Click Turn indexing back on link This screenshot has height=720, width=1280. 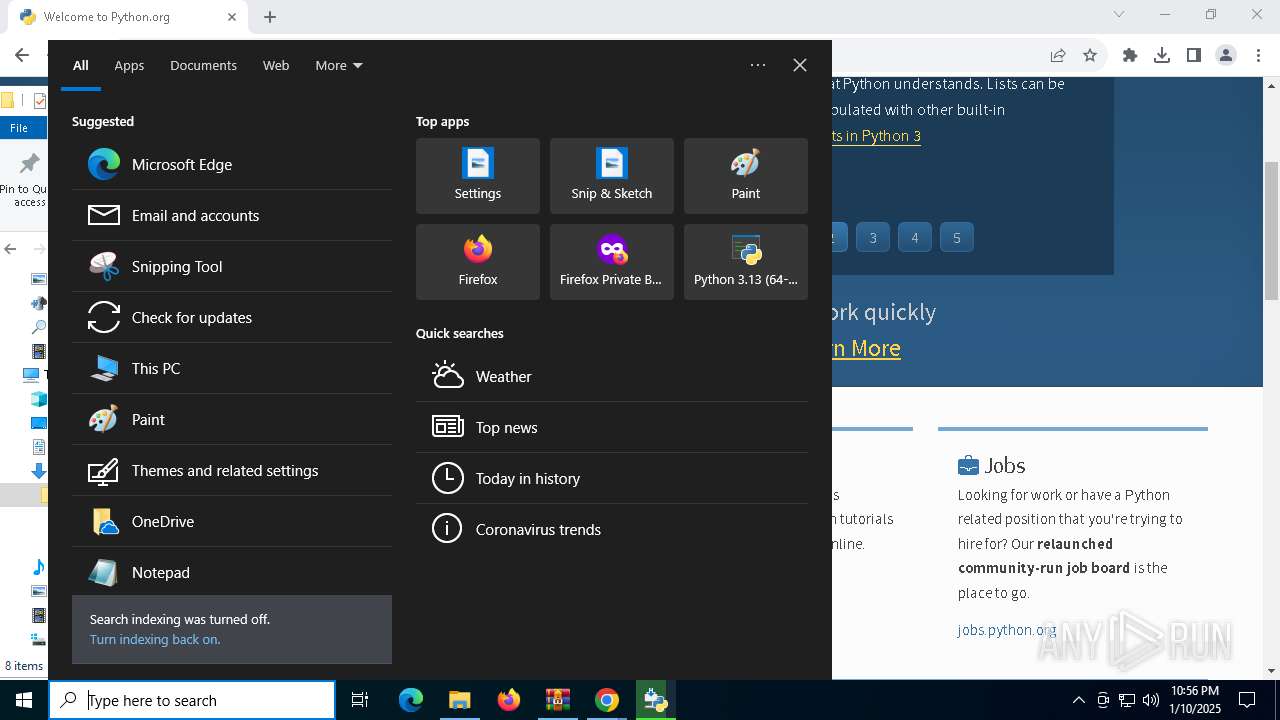(x=155, y=640)
